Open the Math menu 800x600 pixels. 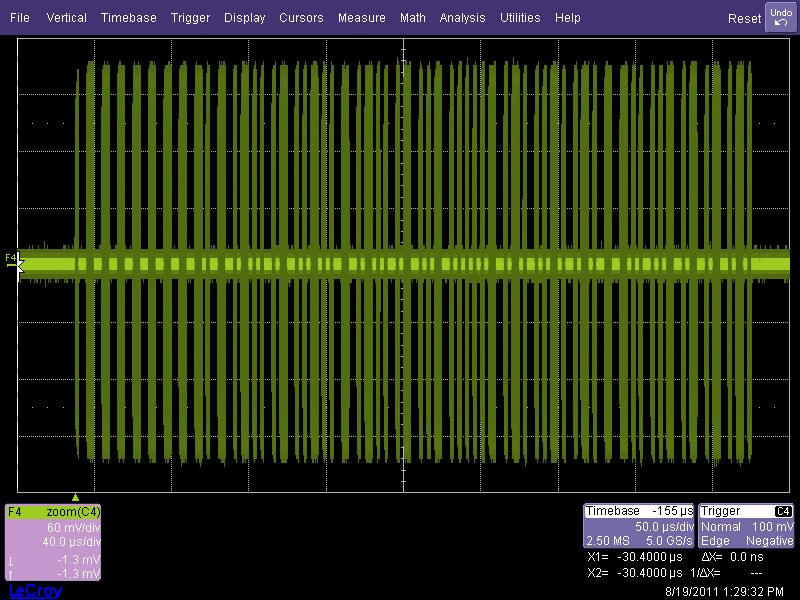pyautogui.click(x=413, y=18)
